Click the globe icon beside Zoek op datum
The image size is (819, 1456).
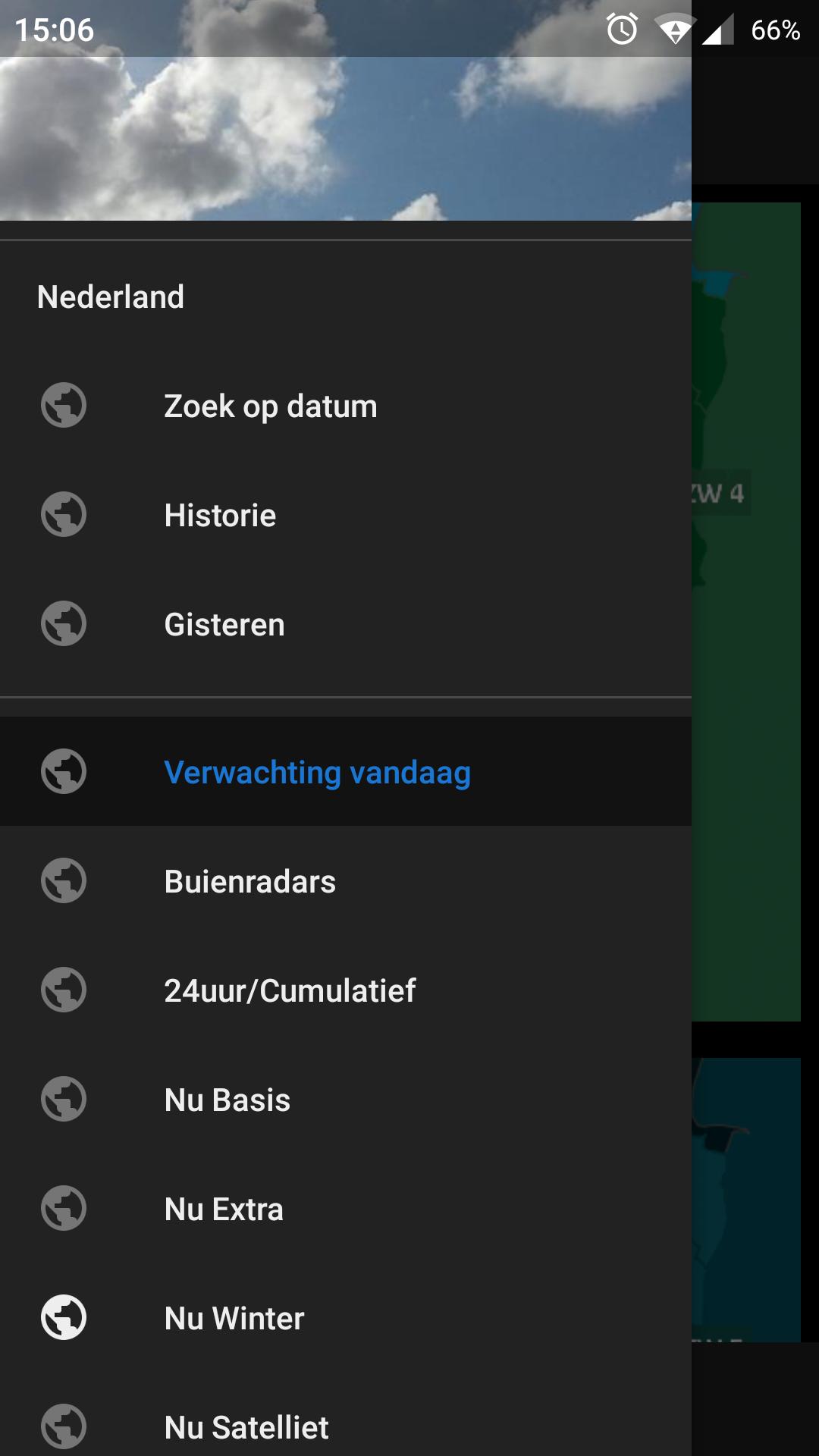[63, 405]
